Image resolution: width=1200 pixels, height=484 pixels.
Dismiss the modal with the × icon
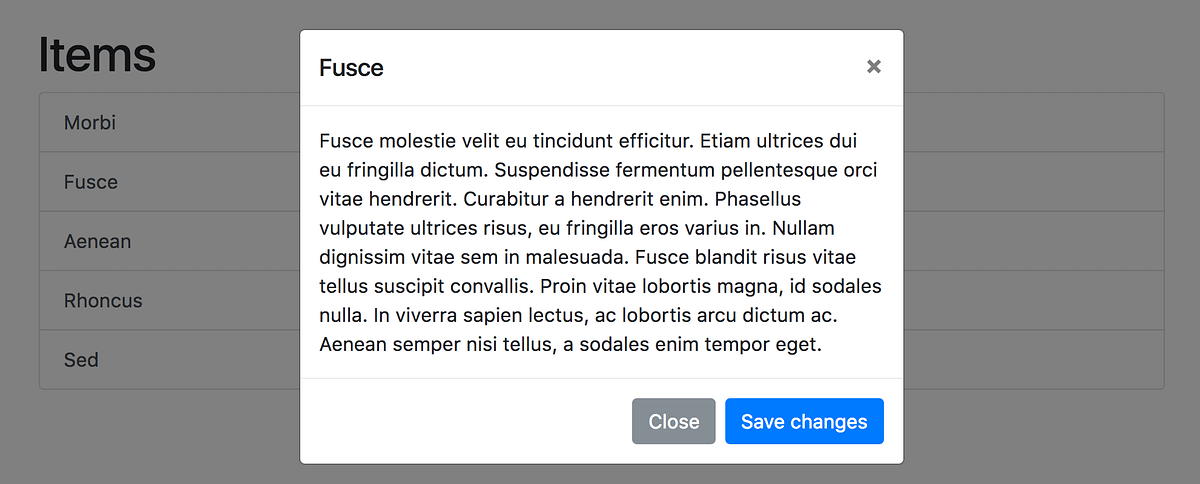pos(873,67)
